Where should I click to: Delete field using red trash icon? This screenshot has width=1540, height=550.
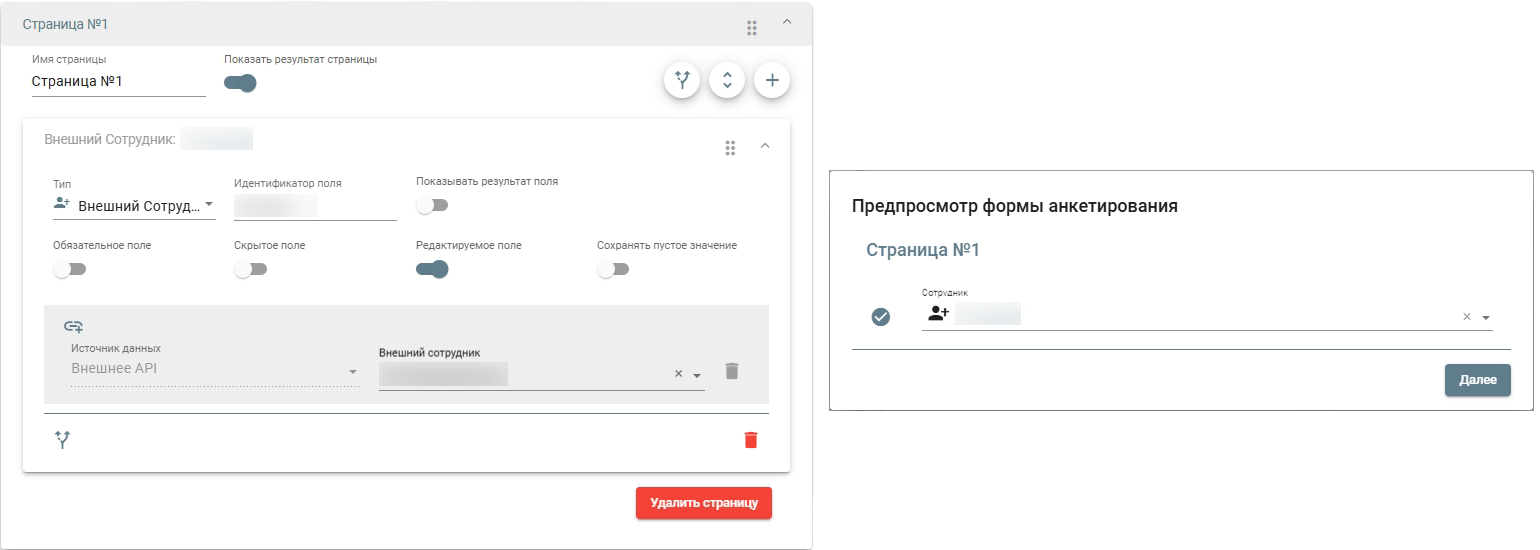751,440
